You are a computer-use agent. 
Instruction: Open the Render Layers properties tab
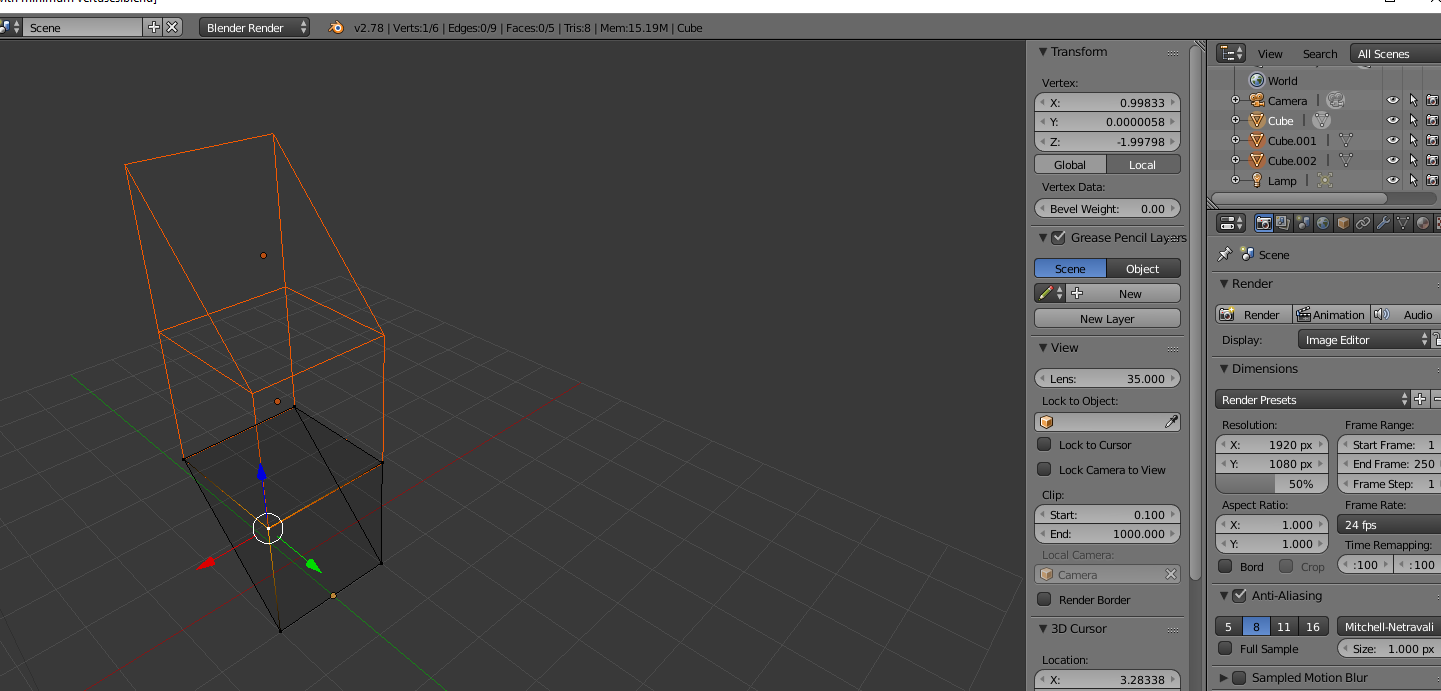1283,223
